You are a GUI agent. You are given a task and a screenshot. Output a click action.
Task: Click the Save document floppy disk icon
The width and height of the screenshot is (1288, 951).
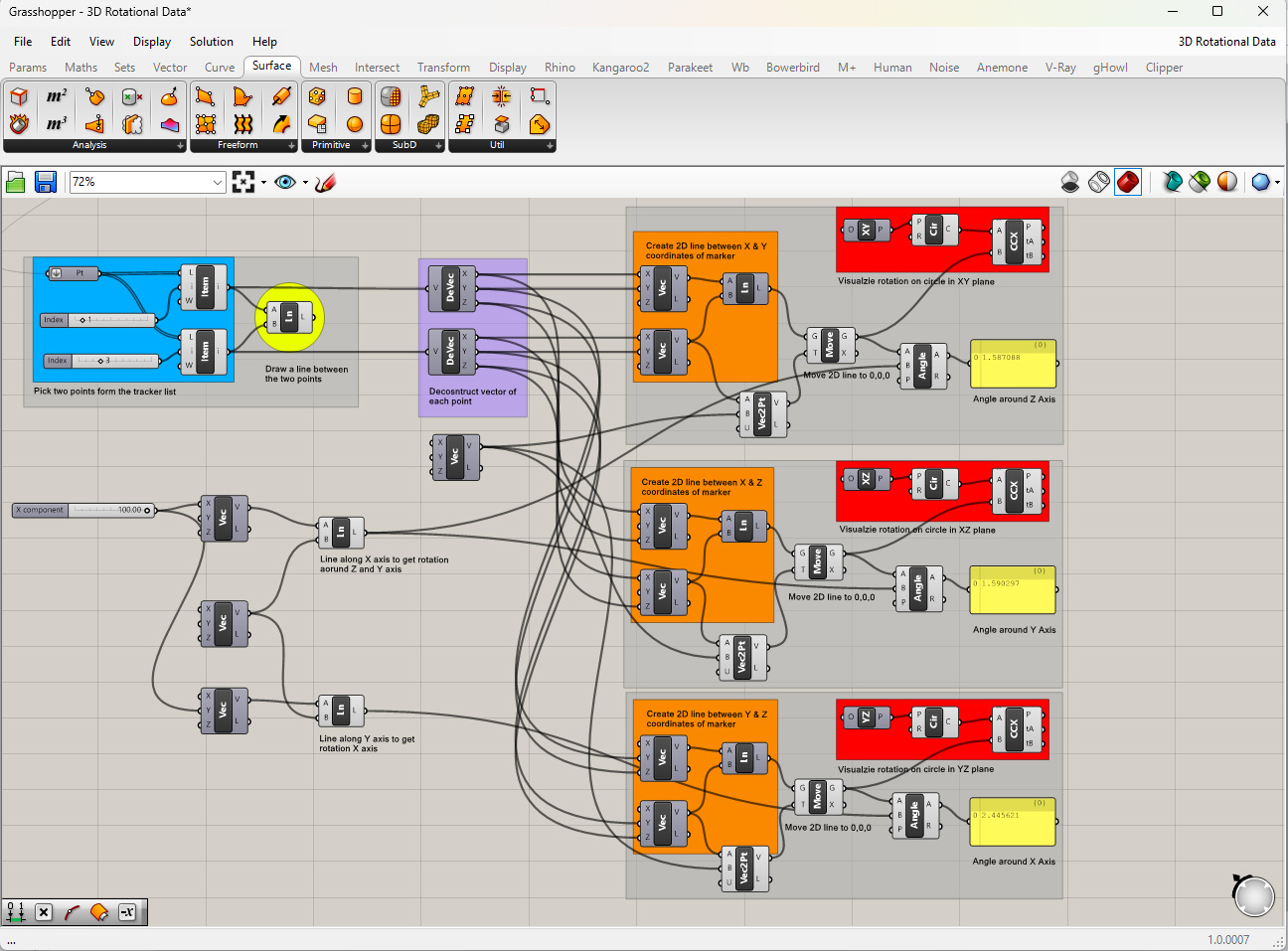click(x=45, y=182)
